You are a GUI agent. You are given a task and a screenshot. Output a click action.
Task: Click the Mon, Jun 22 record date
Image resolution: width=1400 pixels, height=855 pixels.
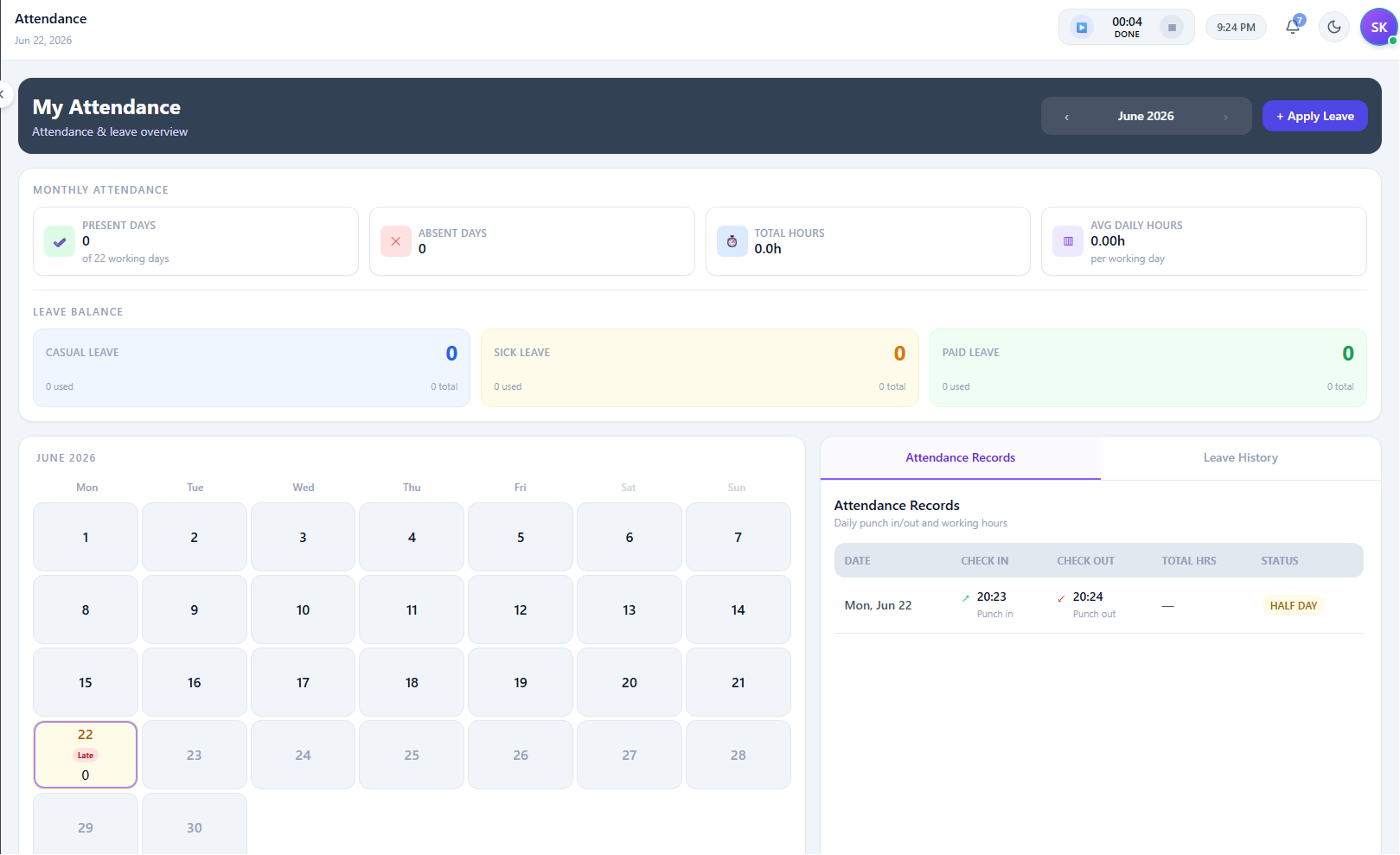[x=878, y=606]
